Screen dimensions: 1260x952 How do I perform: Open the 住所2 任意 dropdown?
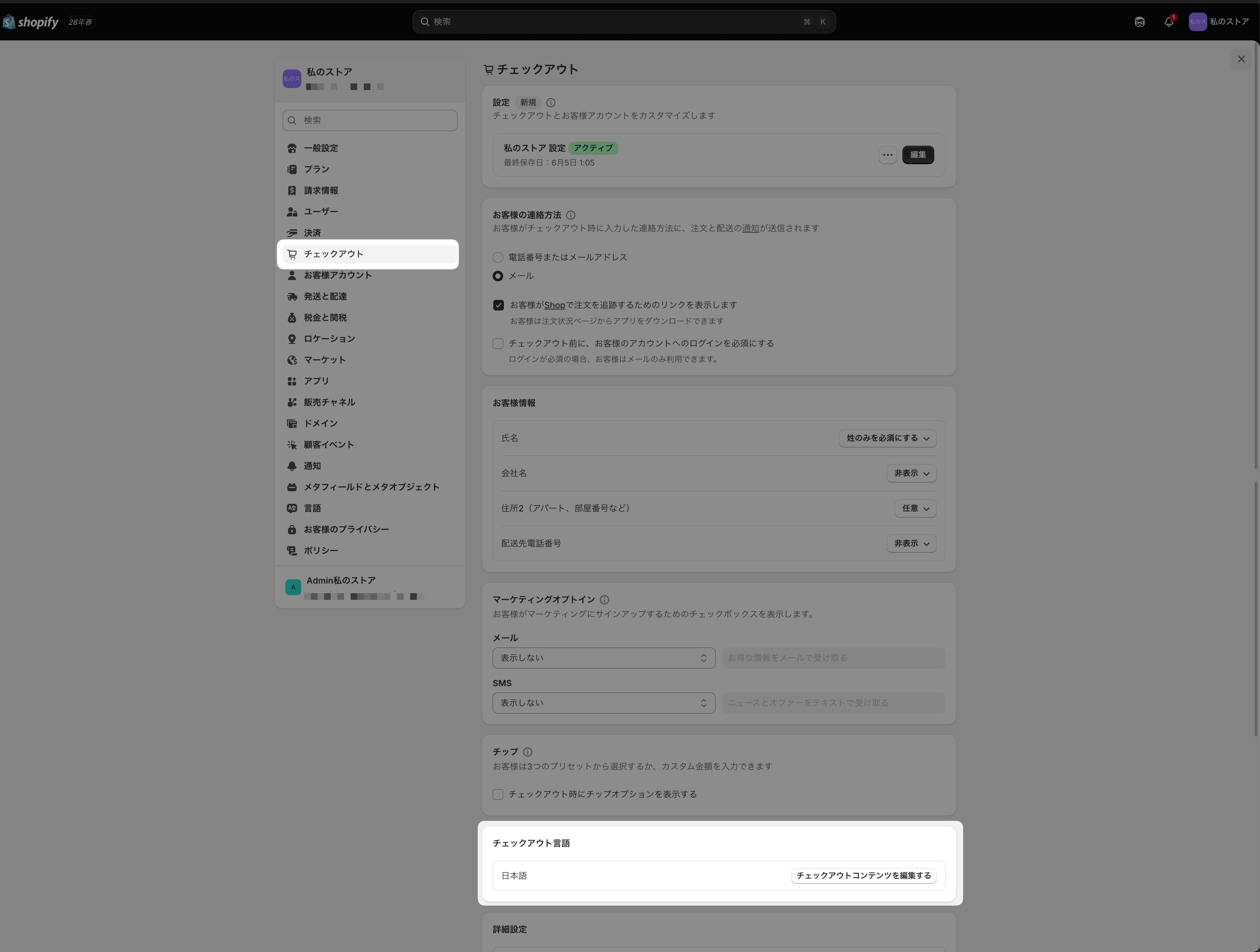coord(915,508)
